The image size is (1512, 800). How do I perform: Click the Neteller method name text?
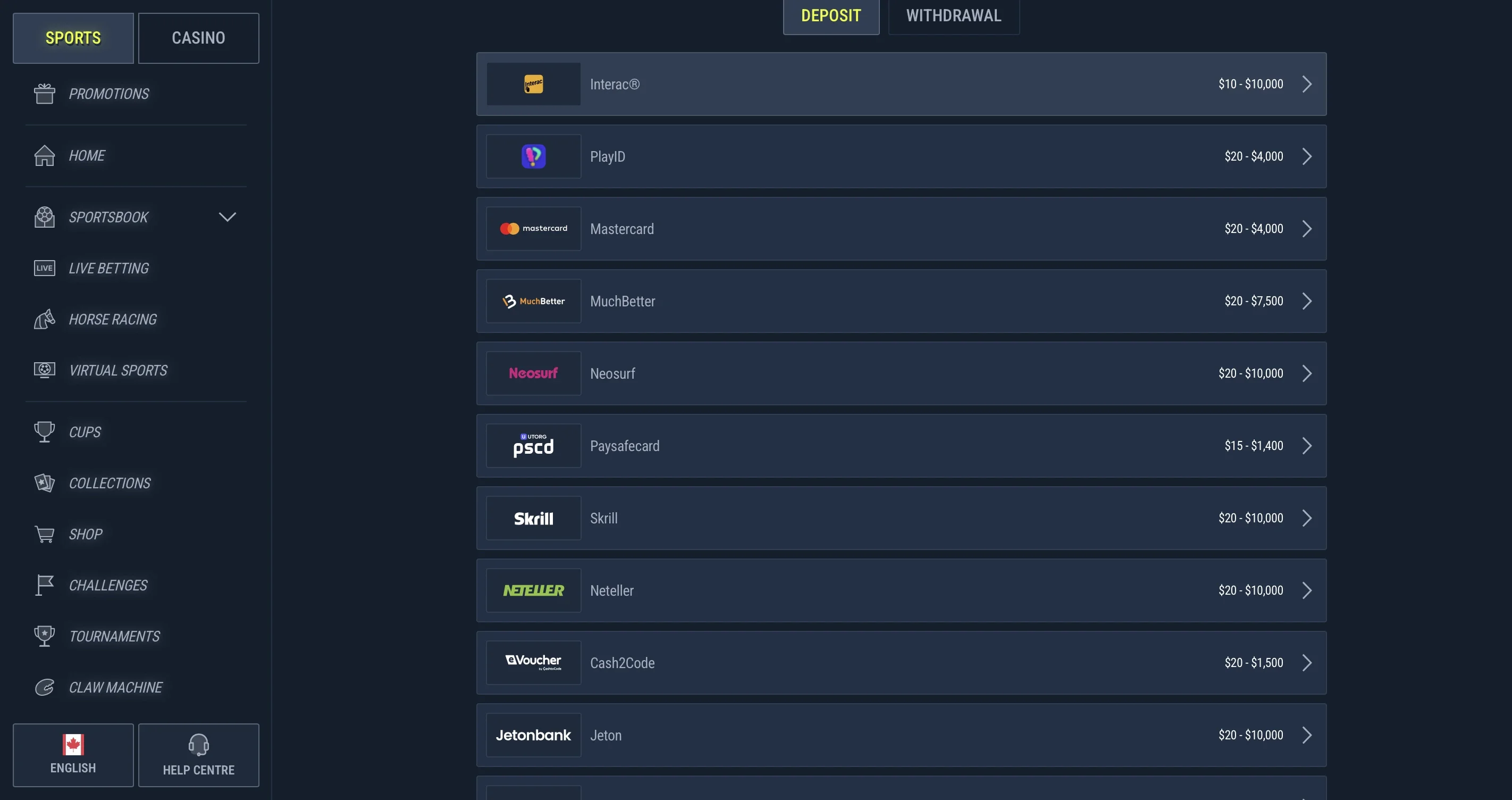[611, 590]
